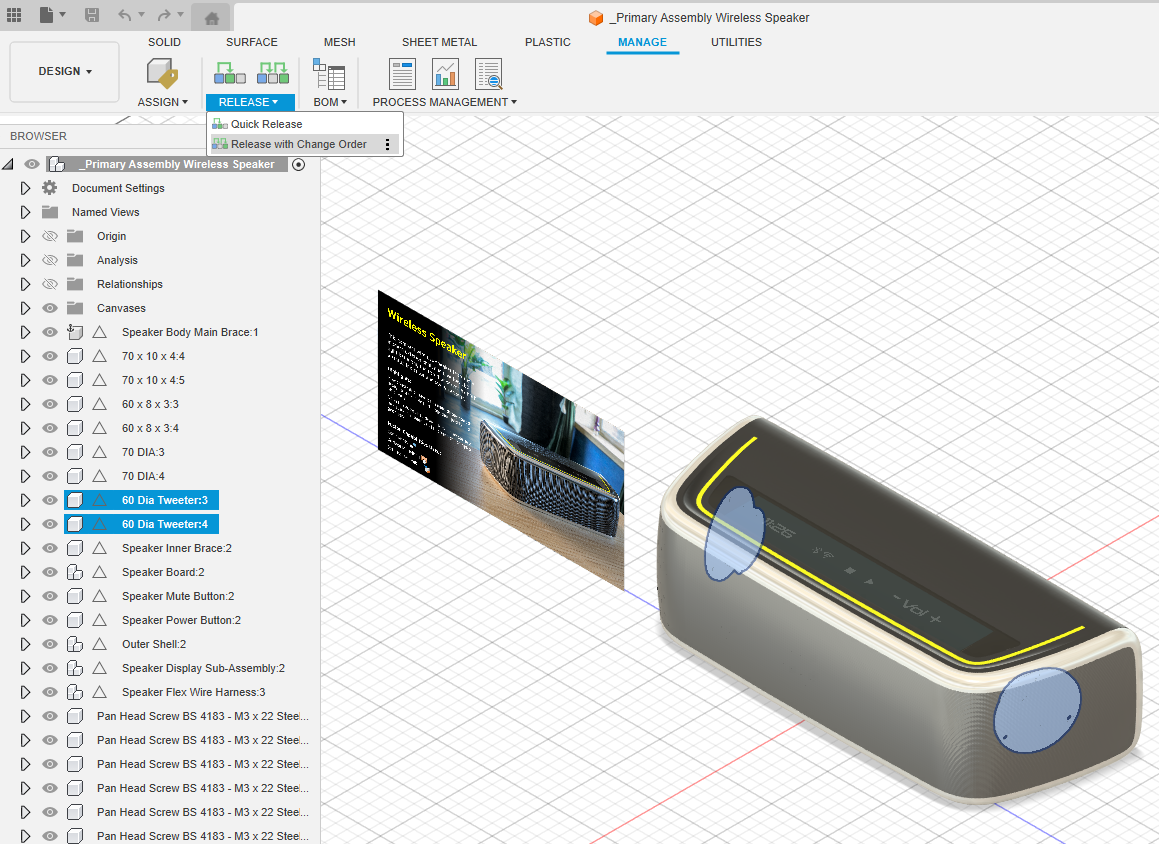Image resolution: width=1159 pixels, height=844 pixels.
Task: Click the root assembly component icon
Action: point(56,164)
